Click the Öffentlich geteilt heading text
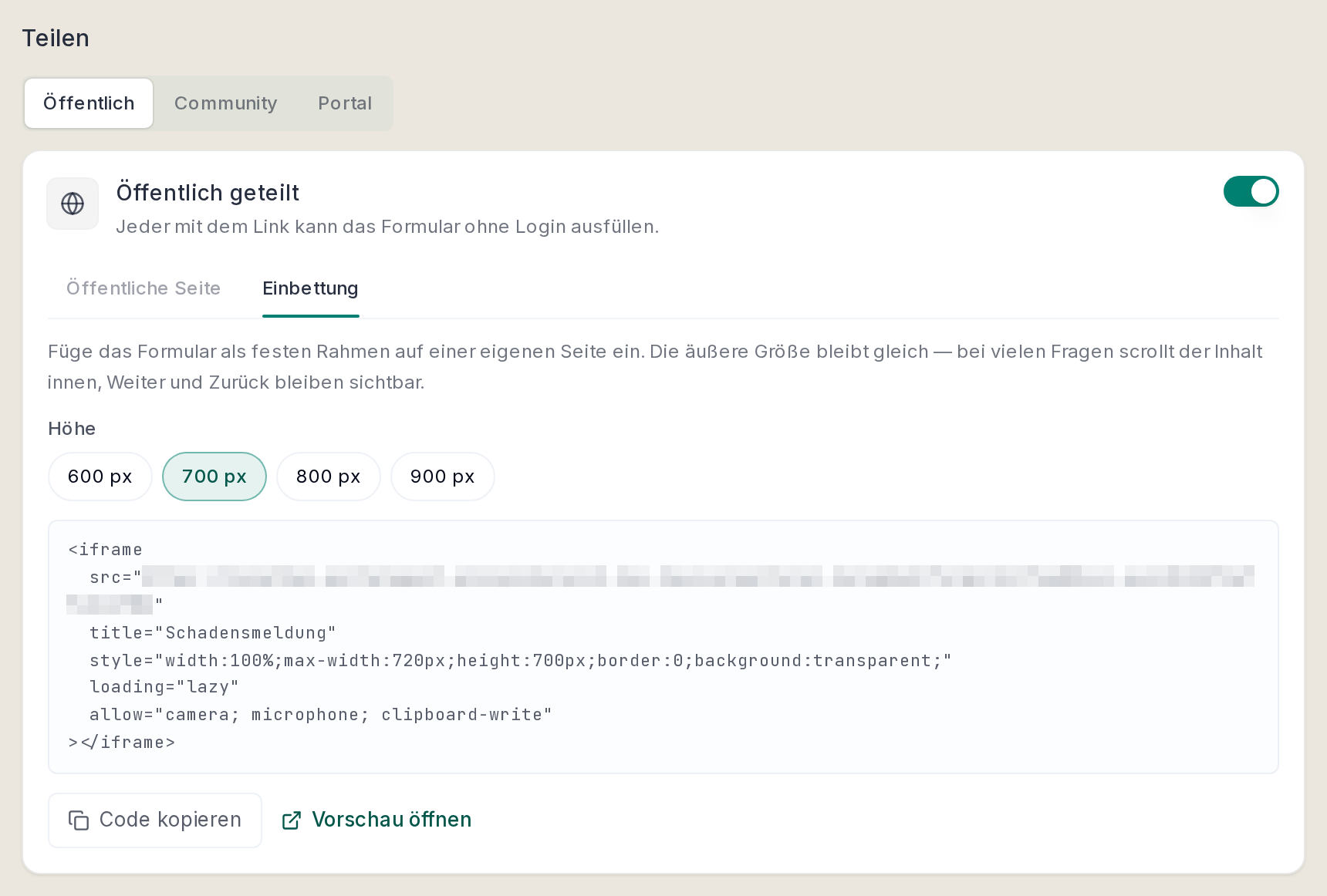This screenshot has width=1327, height=896. (208, 193)
